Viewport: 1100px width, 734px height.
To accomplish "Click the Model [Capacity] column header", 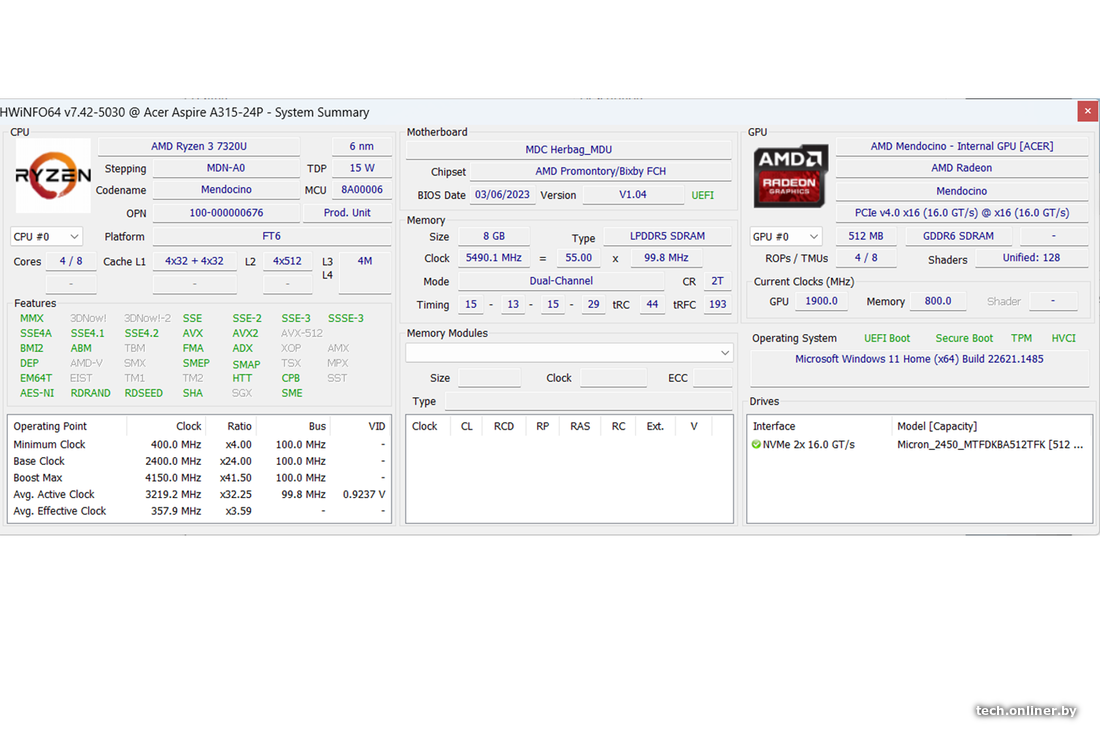I will coord(937,426).
